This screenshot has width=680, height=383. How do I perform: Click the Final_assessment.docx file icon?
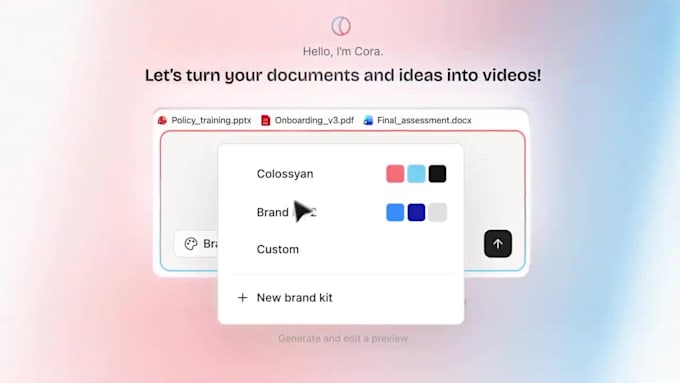click(x=368, y=121)
